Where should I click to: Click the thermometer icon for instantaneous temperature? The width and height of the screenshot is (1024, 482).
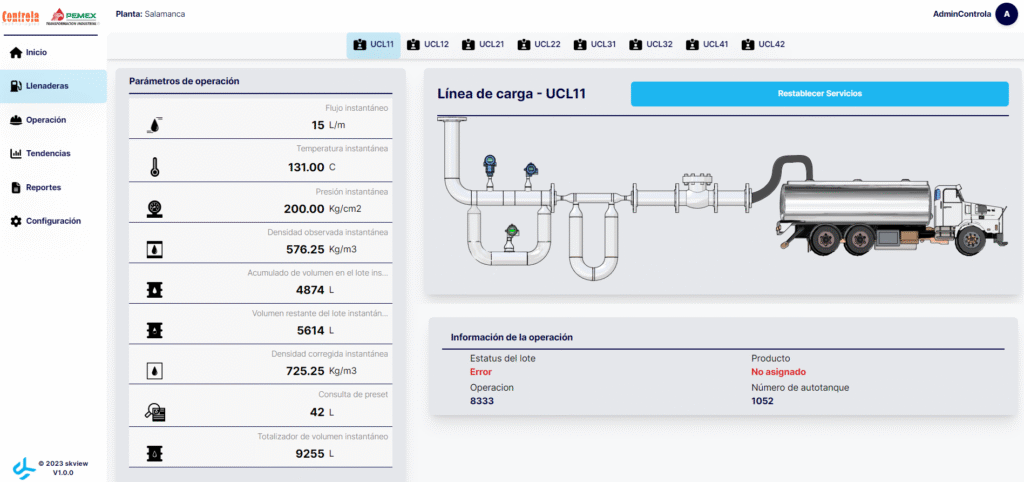point(155,167)
